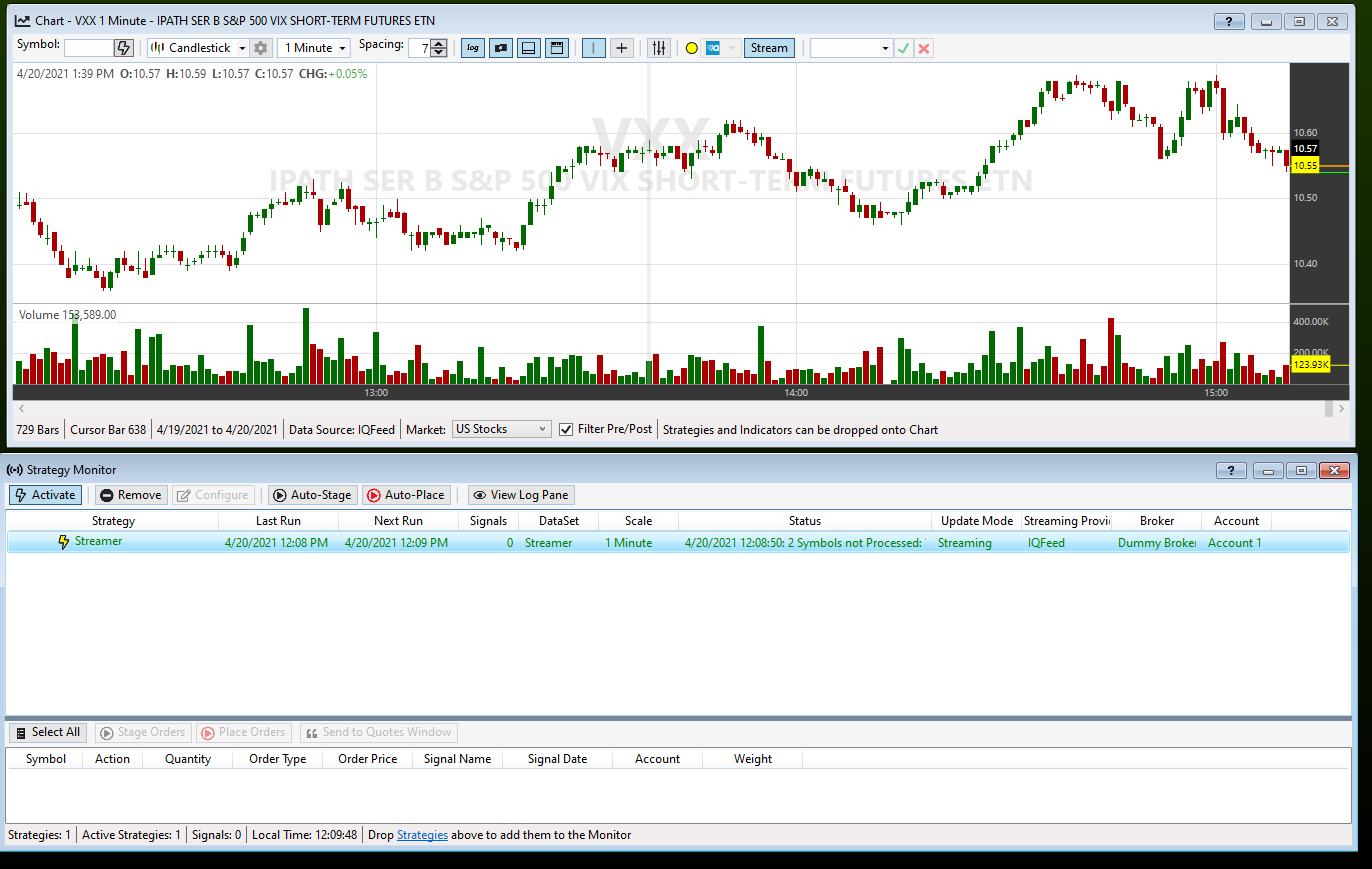Click the Select All button
The height and width of the screenshot is (869, 1372).
click(x=47, y=732)
